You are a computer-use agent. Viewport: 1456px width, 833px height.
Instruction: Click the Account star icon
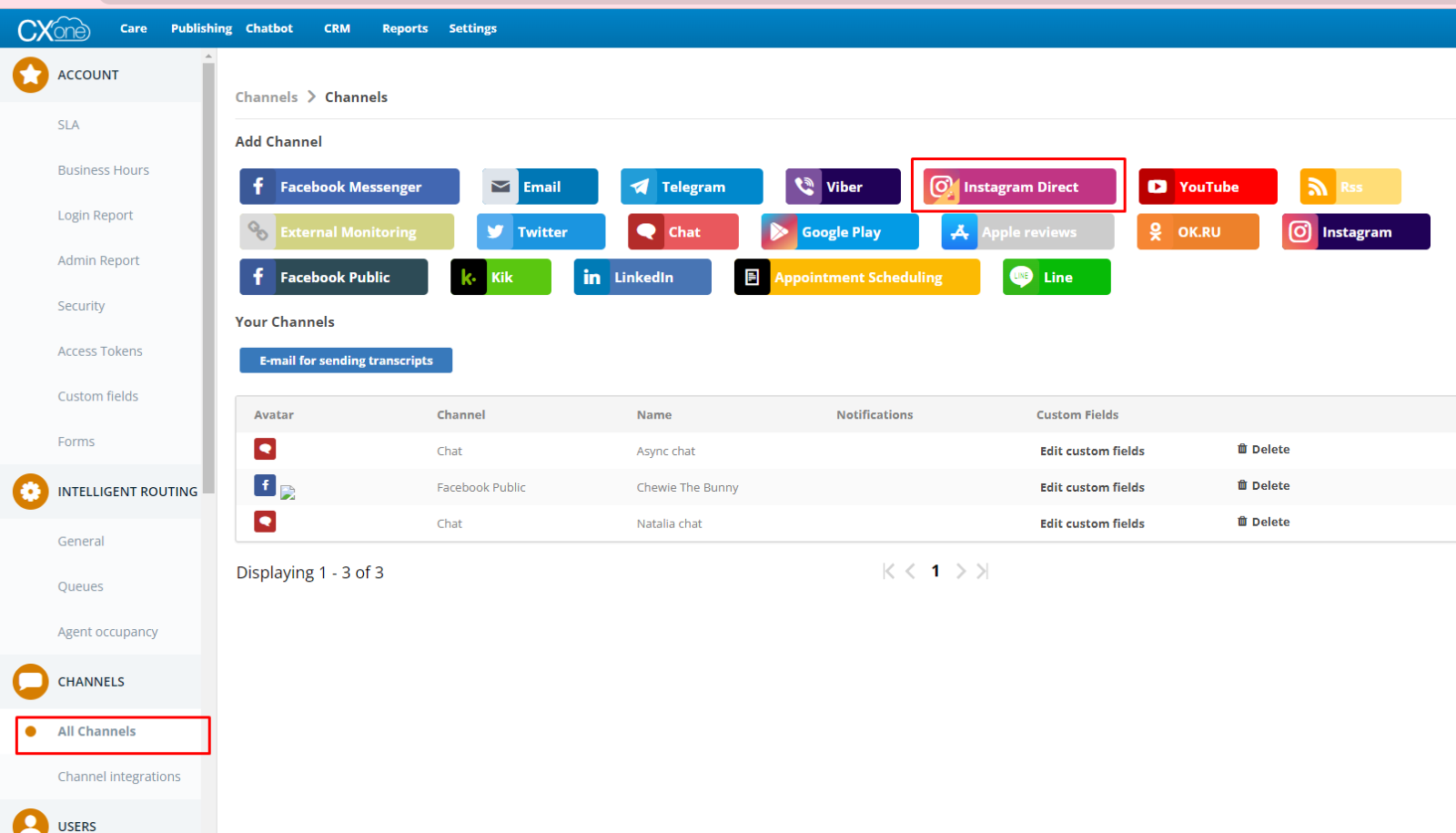[x=30, y=75]
